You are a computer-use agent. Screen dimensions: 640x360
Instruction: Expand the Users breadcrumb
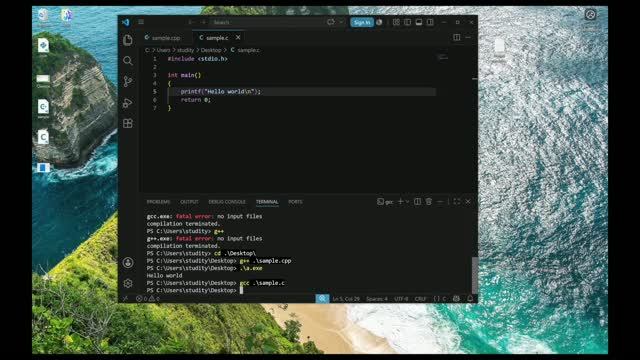(x=163, y=50)
